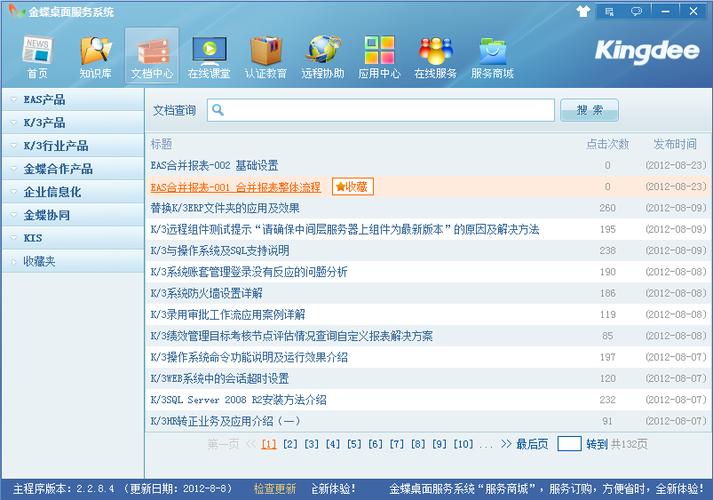Click the 标题 column header
Screen dimensions: 713x500
tap(161, 144)
